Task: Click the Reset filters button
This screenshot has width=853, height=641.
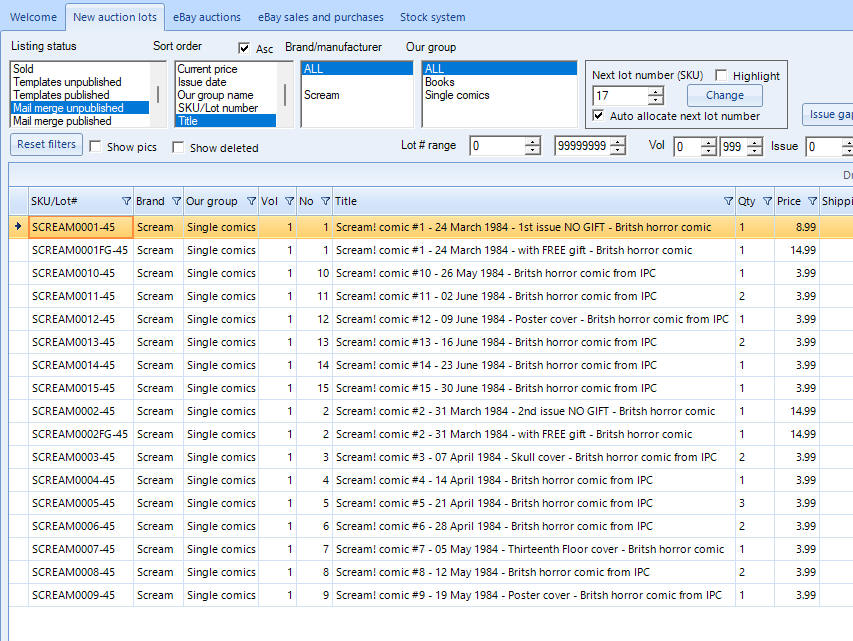Action: click(x=46, y=145)
